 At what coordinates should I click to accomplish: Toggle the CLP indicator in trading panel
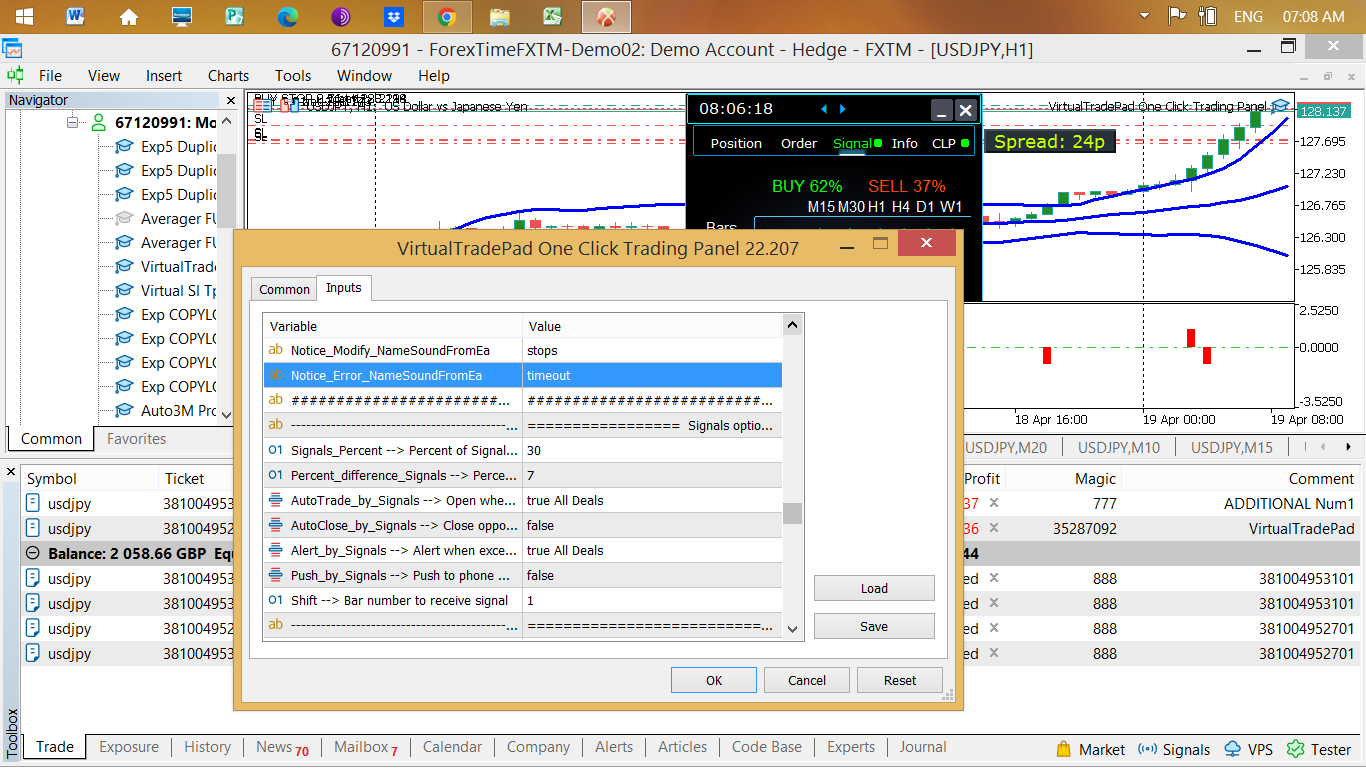pos(965,143)
